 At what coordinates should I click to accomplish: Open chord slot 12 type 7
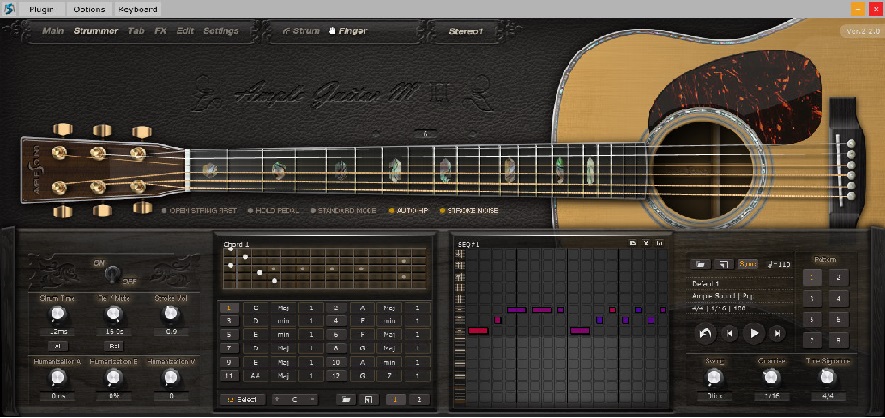[x=389, y=376]
